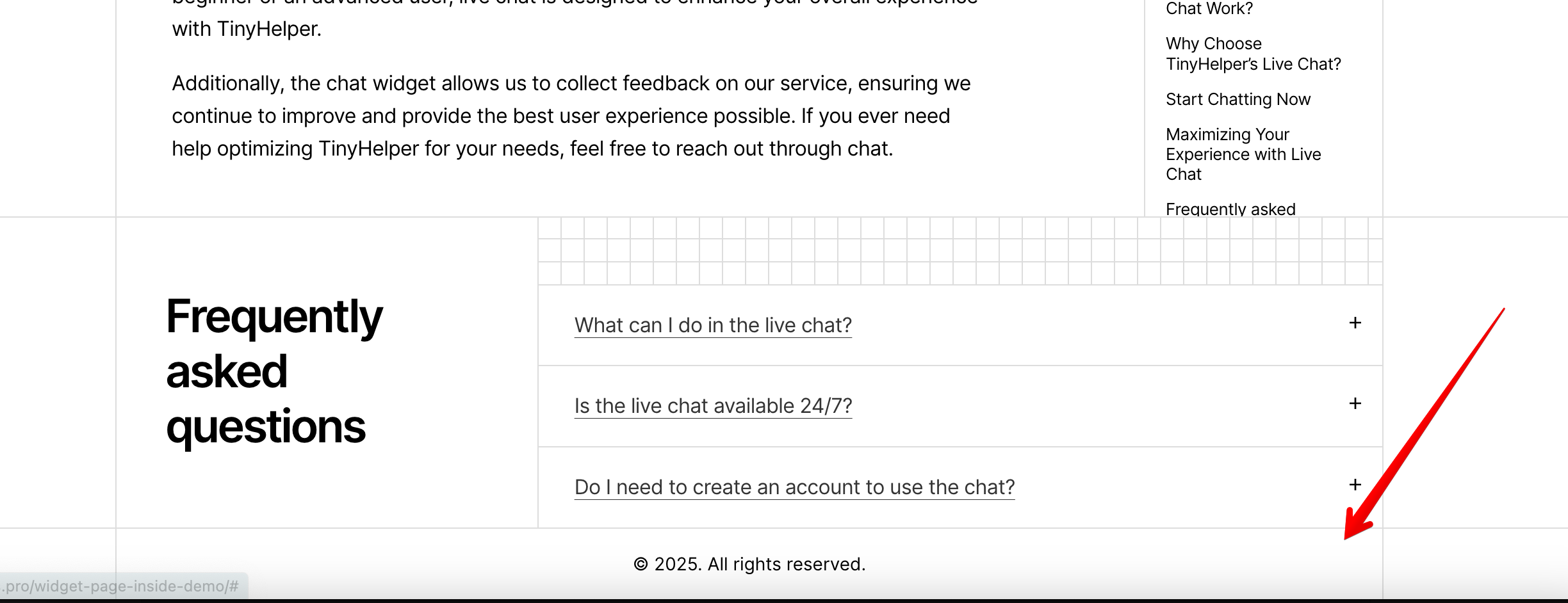Image resolution: width=1568 pixels, height=603 pixels.
Task: Open the "What can I do in the live chat?" question
Action: [712, 325]
